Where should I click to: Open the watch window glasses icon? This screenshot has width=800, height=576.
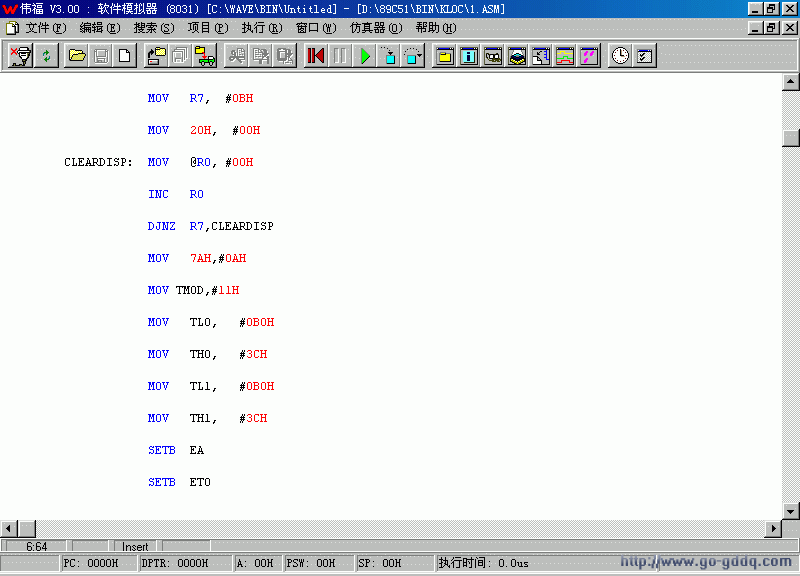click(x=493, y=56)
